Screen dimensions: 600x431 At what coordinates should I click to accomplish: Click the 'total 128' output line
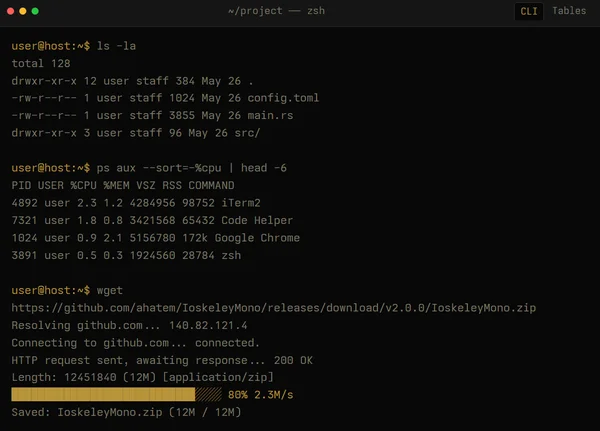[41, 63]
